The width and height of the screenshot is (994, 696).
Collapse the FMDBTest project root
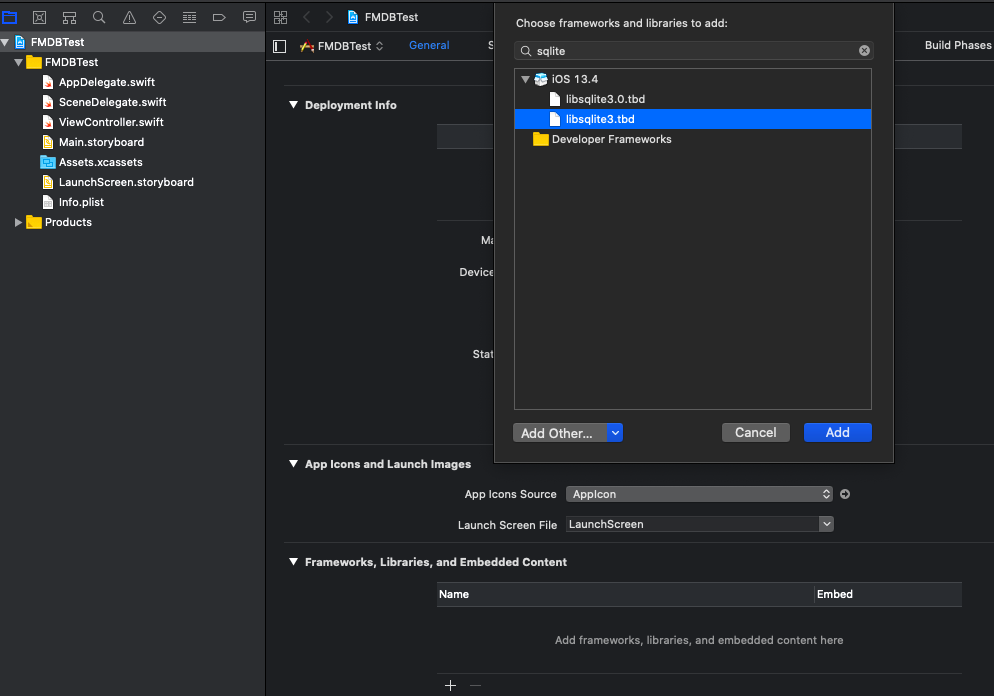coord(5,42)
